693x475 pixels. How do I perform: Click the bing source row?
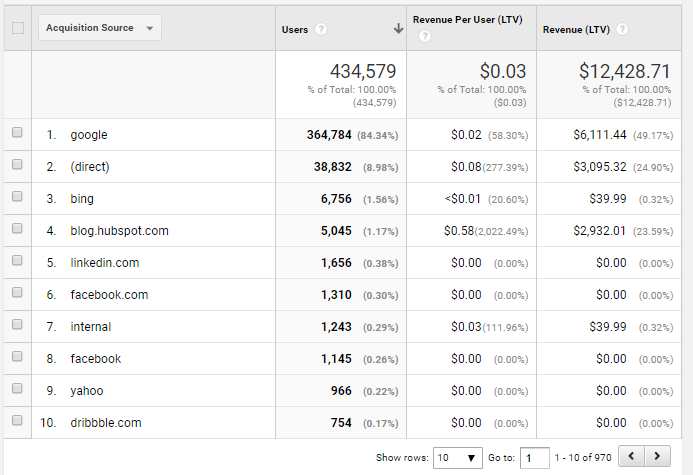tap(82, 198)
